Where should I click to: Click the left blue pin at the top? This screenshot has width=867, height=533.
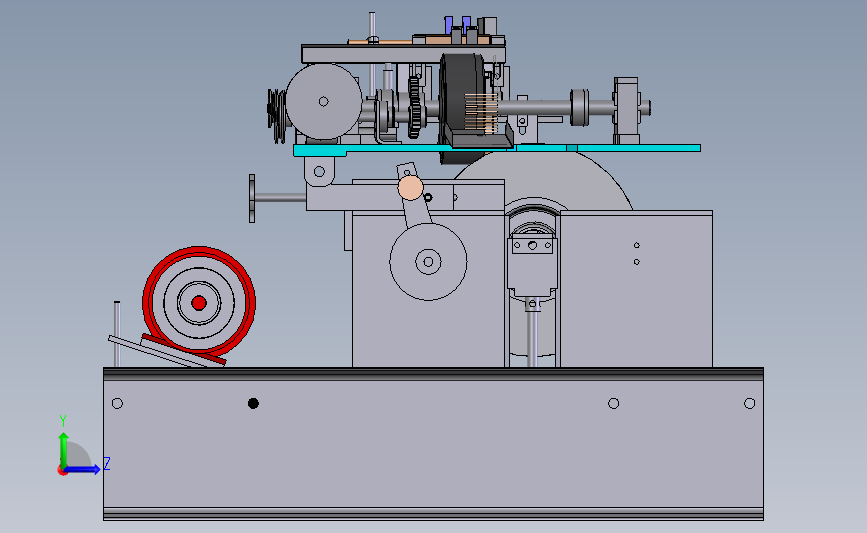[x=448, y=23]
